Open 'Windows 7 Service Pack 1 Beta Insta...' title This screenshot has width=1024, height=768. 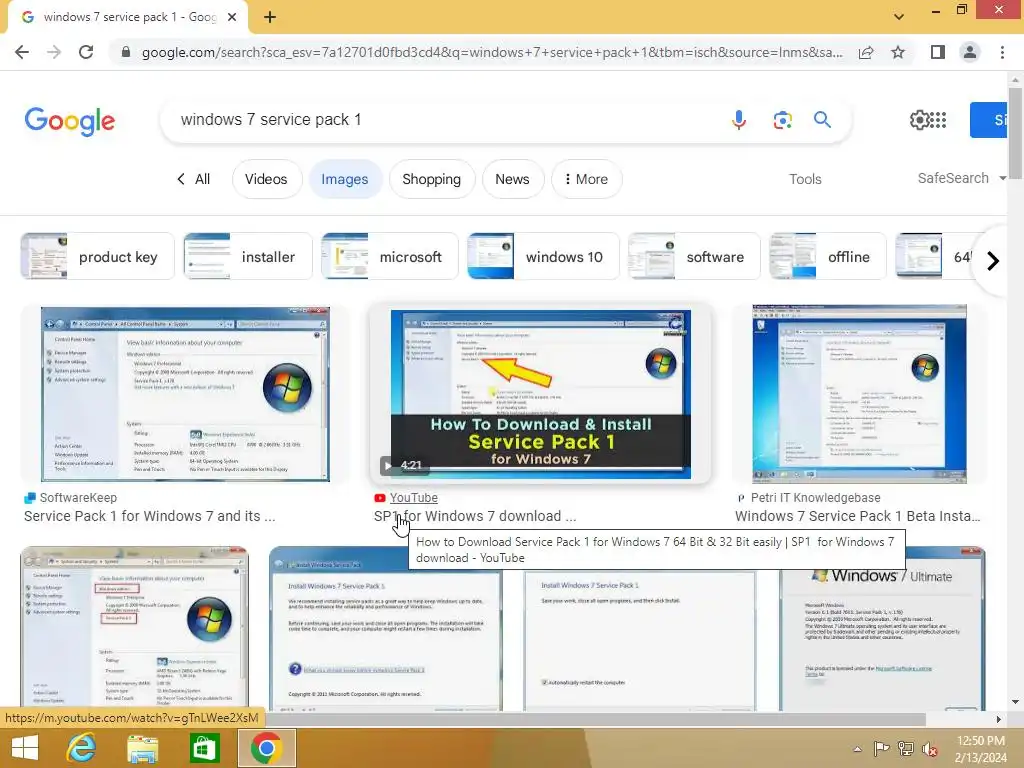click(x=857, y=516)
